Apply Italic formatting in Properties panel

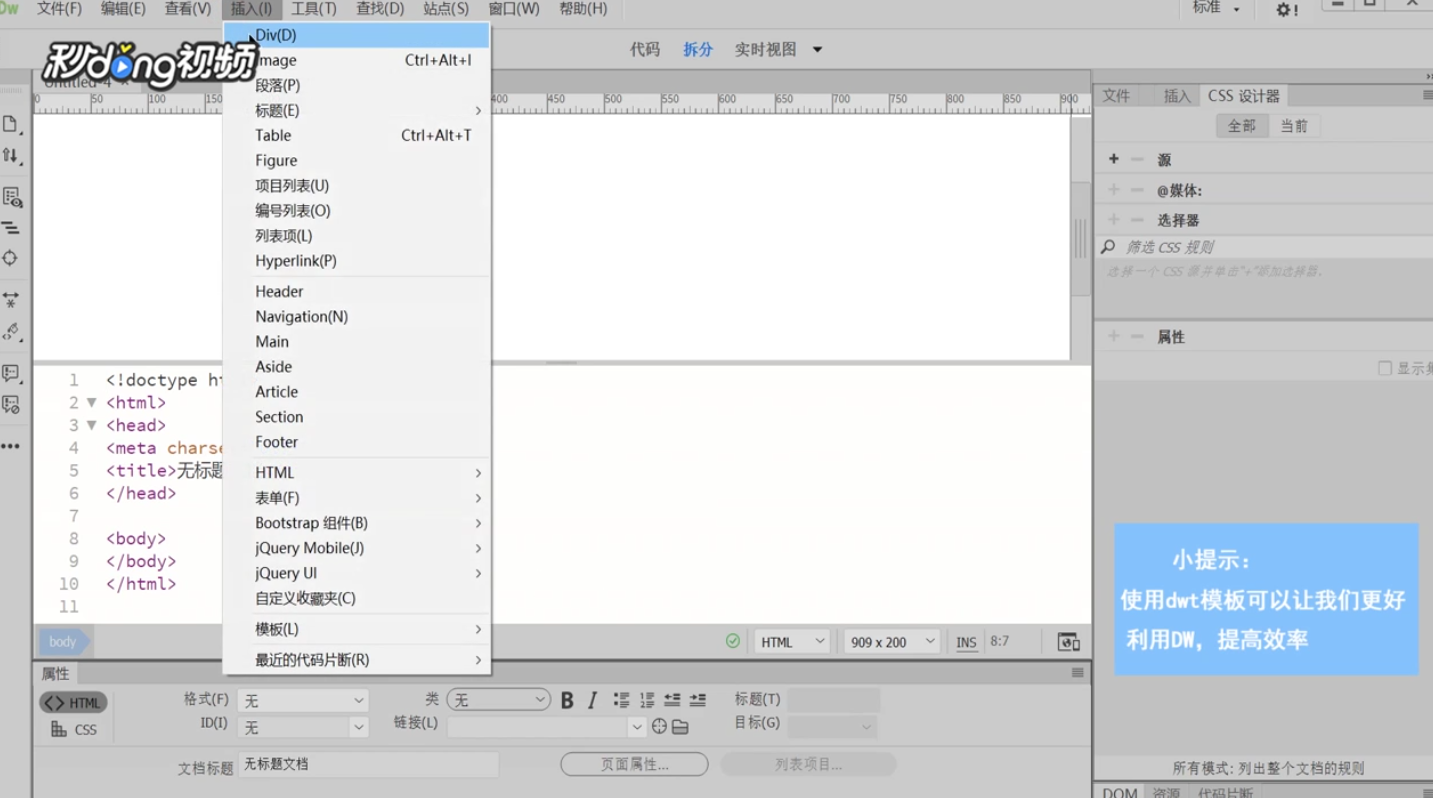[592, 700]
